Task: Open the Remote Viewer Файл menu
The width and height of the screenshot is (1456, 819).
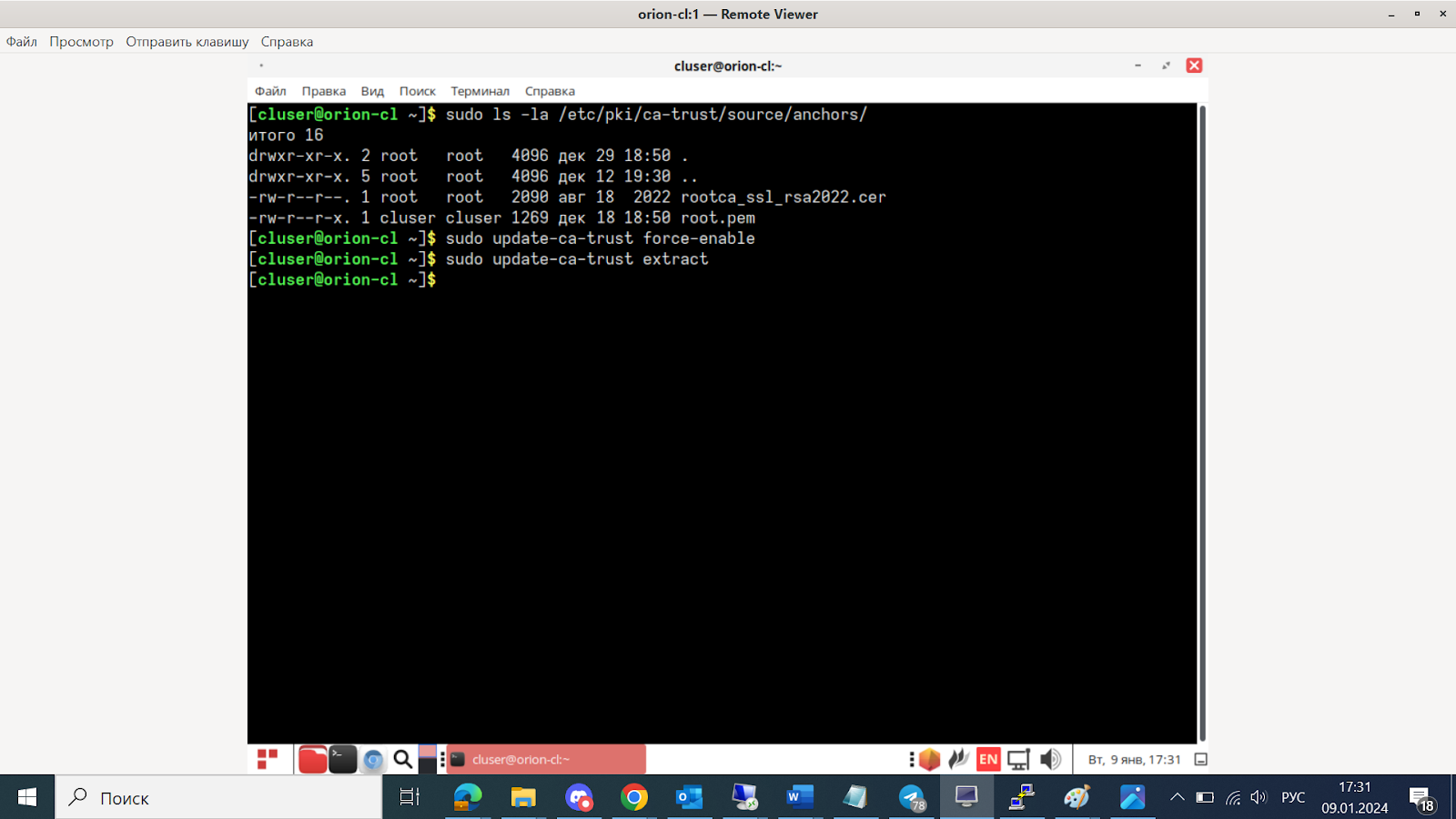Action: pyautogui.click(x=22, y=42)
